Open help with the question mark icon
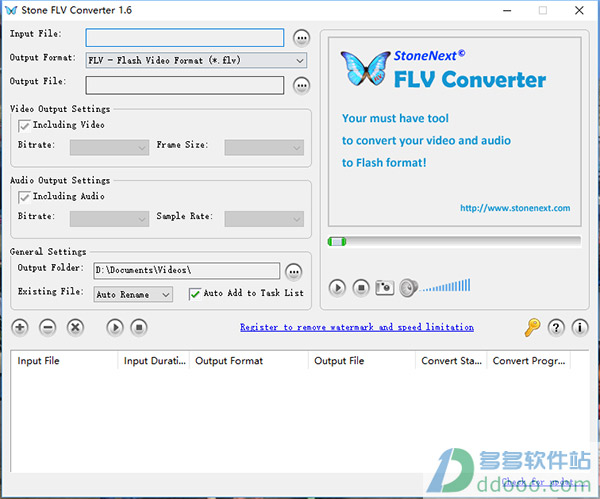The width and height of the screenshot is (600, 499). click(x=556, y=328)
